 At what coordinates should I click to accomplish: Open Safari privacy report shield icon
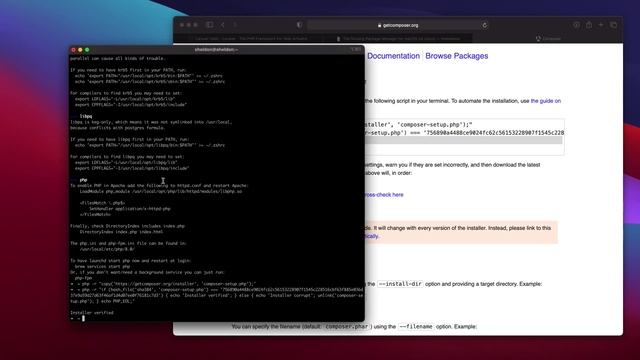(300, 25)
